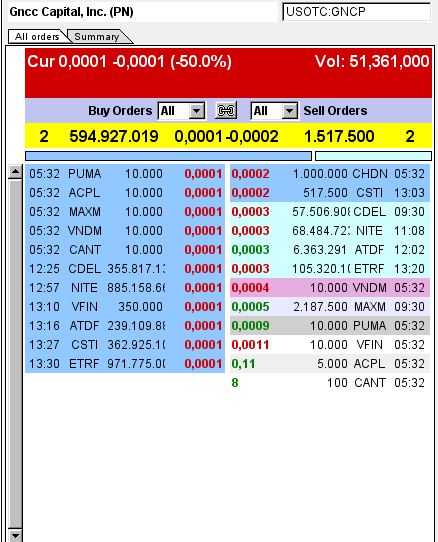Click the buy-side blue volume bar
This screenshot has width=438, height=542.
pyautogui.click(x=168, y=156)
